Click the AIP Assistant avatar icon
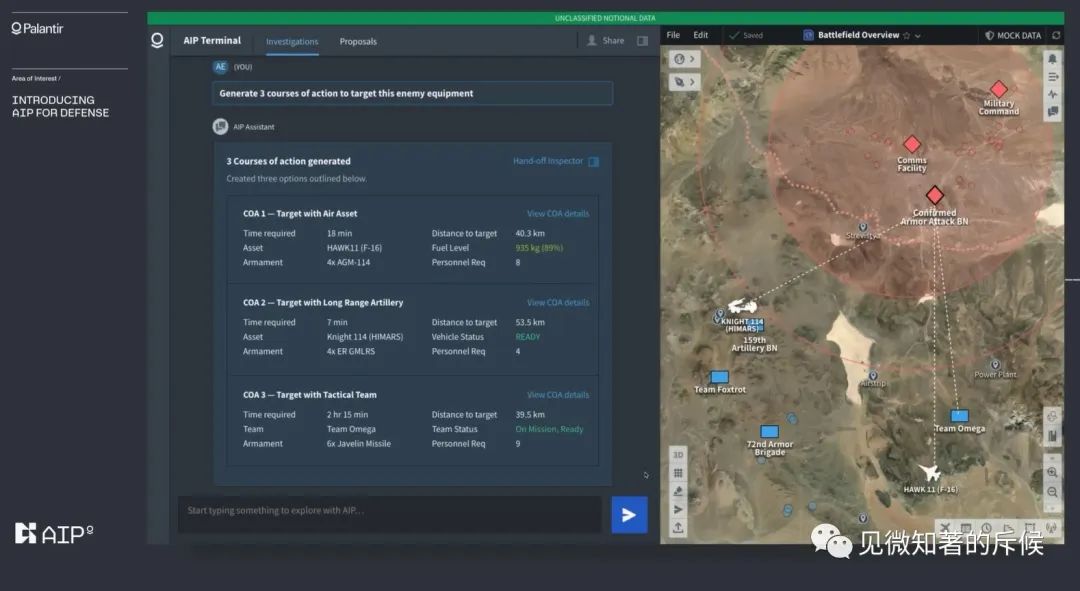The width and height of the screenshot is (1080, 591). click(220, 127)
